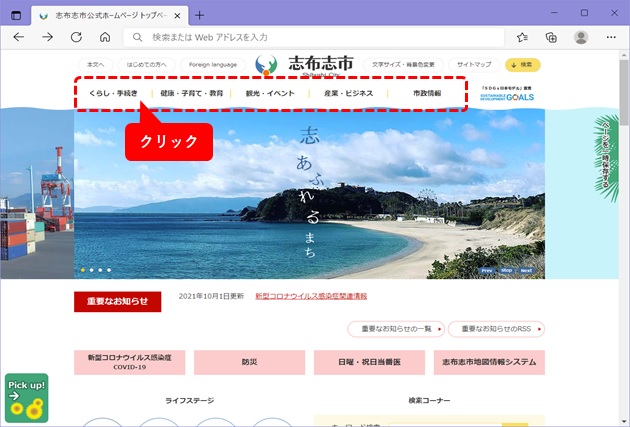630x427 pixels.
Task: Open the 産業・ビジネス menu
Action: click(348, 93)
